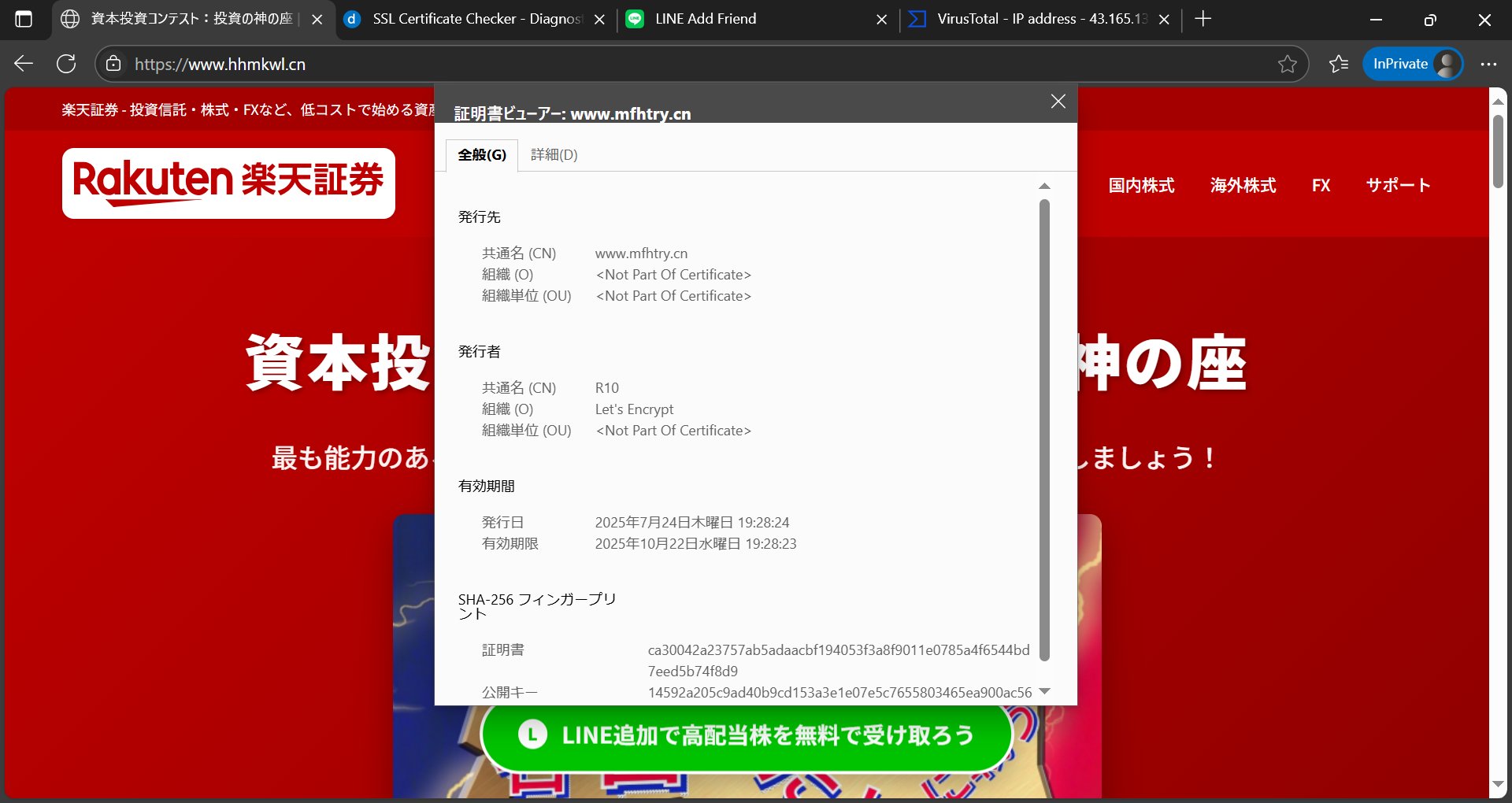Click the issue date 2025年7月24日 value

[692, 523]
